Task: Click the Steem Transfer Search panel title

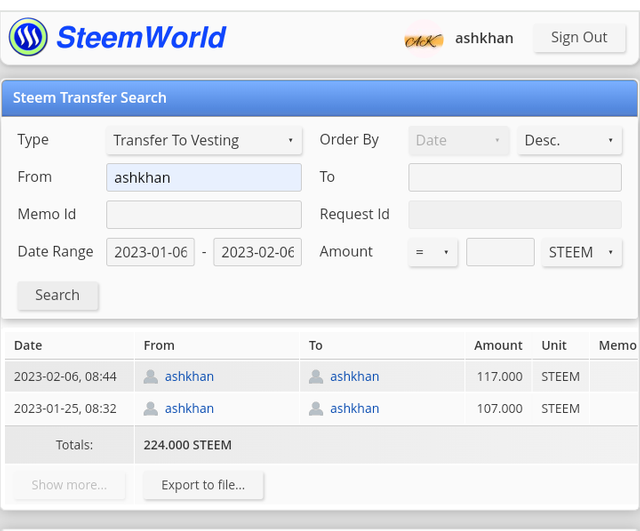Action: point(90,98)
